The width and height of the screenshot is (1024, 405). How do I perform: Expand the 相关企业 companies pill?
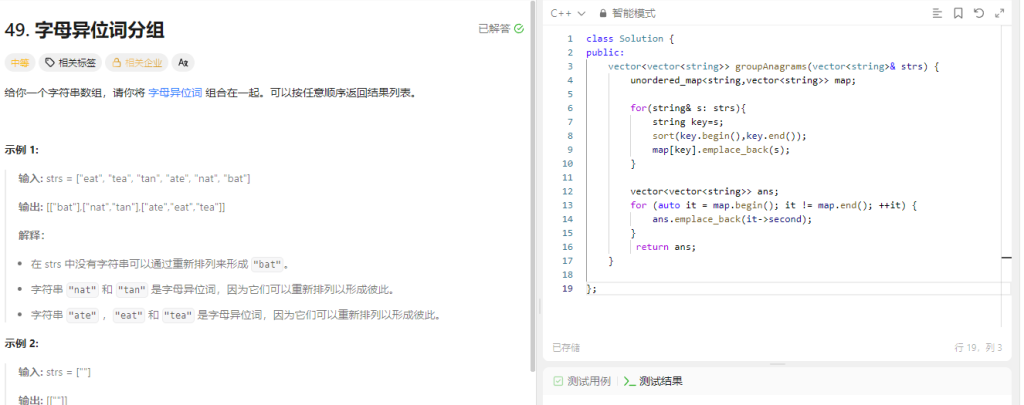click(x=136, y=62)
